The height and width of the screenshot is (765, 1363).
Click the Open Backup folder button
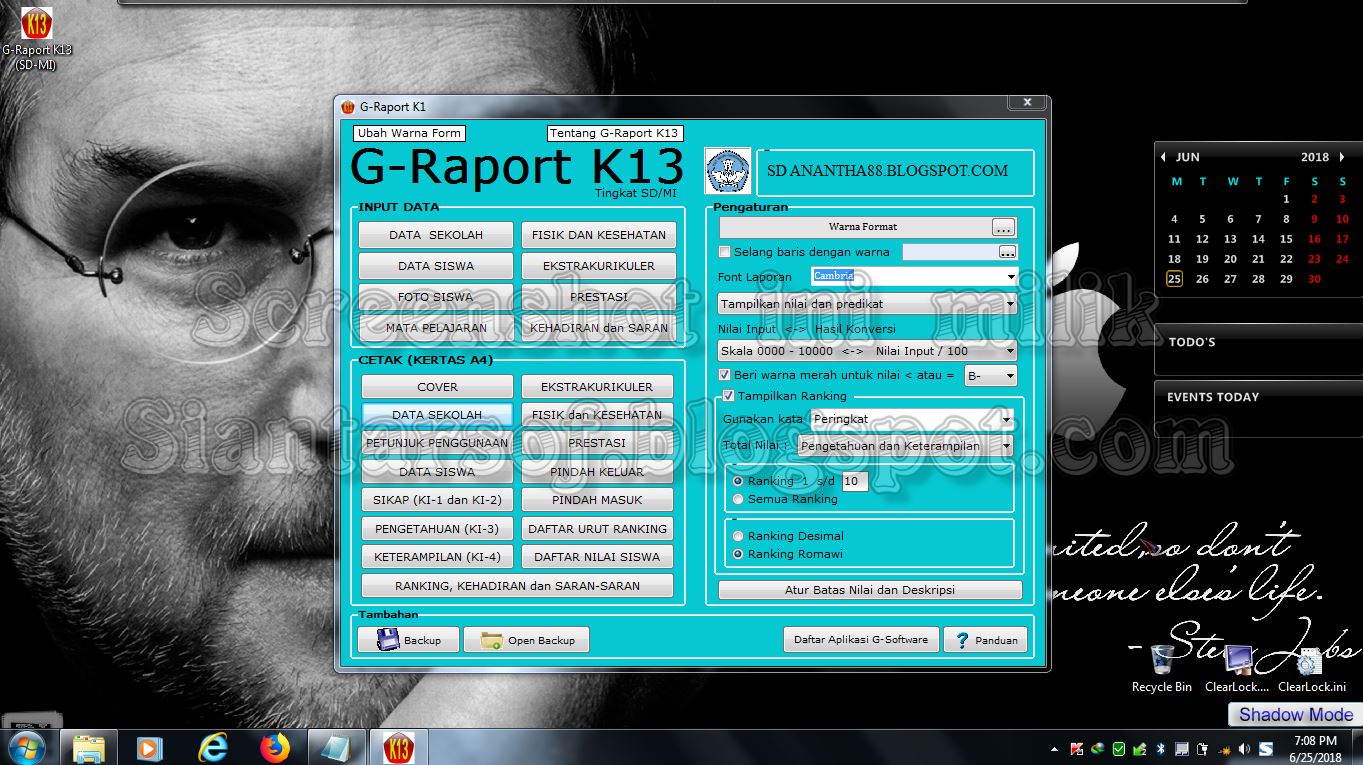[x=526, y=640]
